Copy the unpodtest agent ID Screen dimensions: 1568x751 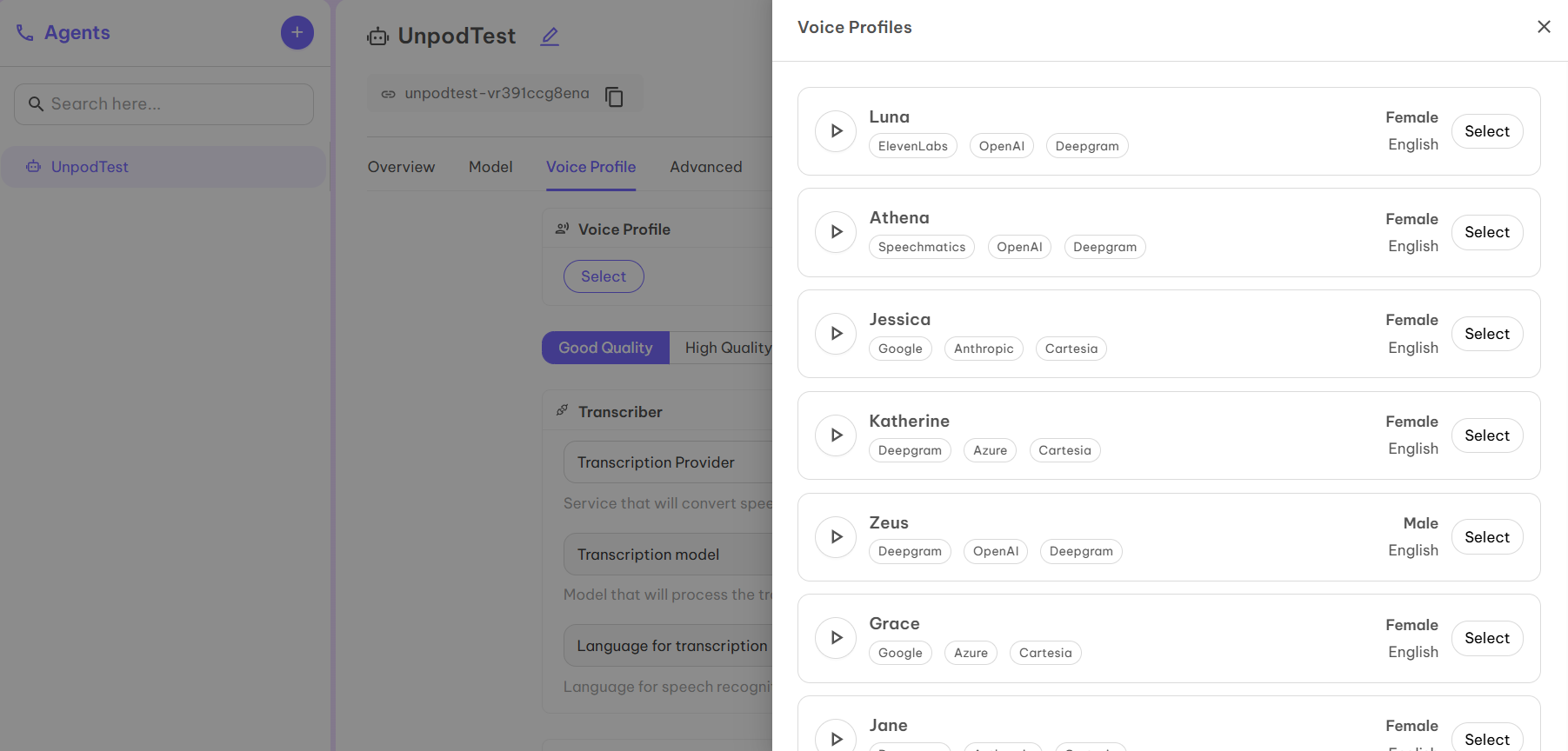pos(614,96)
